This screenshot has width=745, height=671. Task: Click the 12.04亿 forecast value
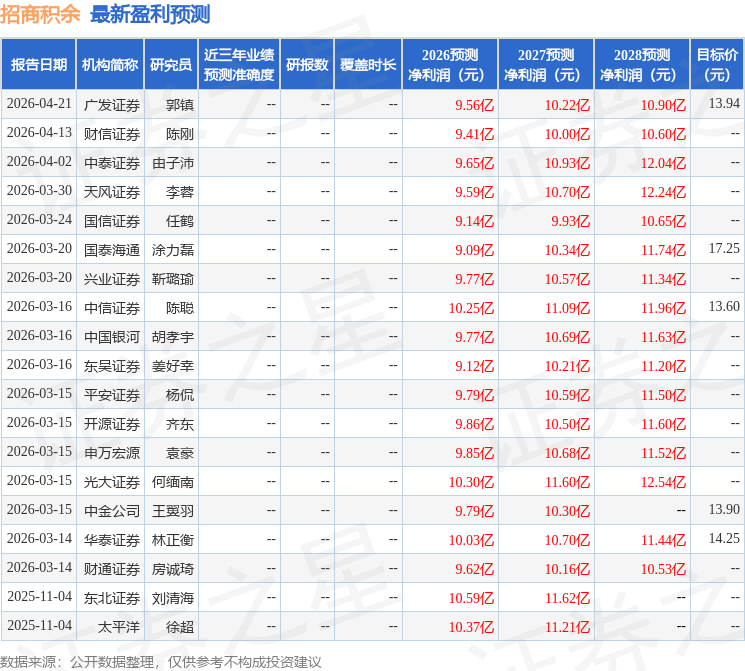[x=663, y=163]
